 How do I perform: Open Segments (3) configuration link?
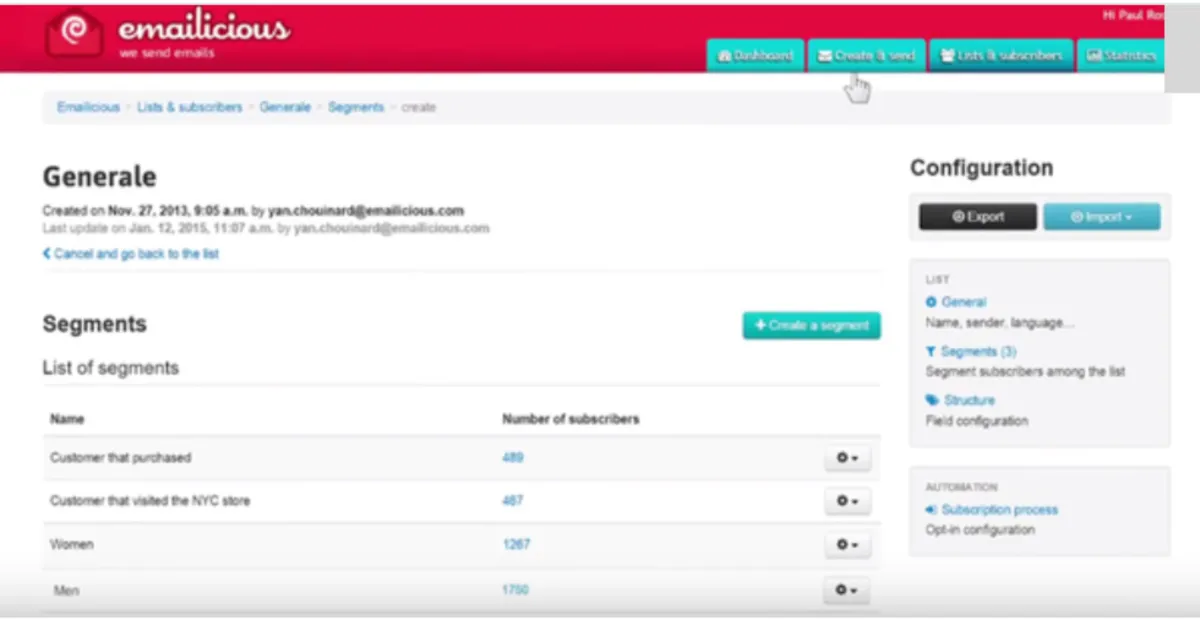point(971,352)
